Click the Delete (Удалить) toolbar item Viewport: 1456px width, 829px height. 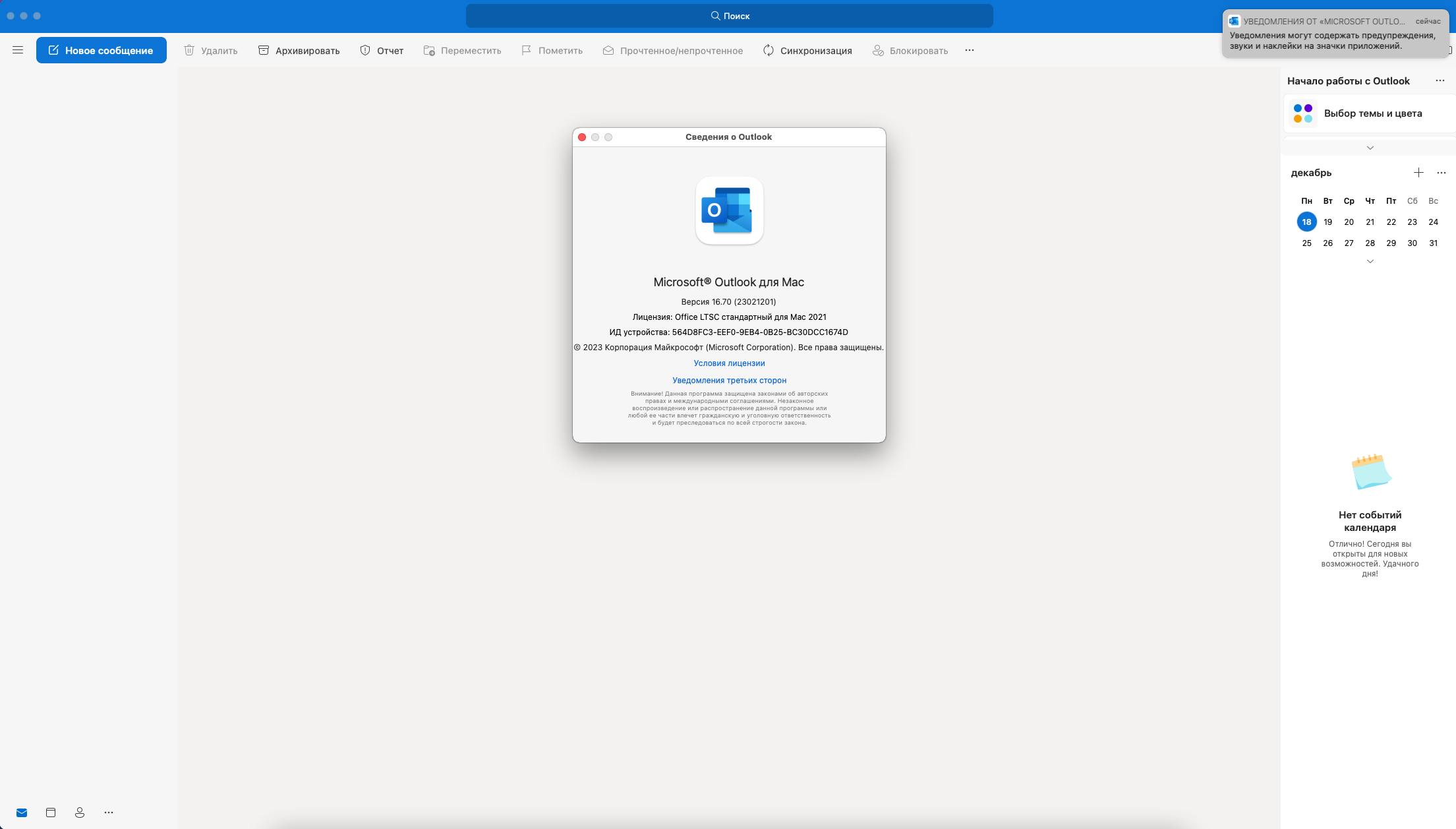[x=210, y=50]
